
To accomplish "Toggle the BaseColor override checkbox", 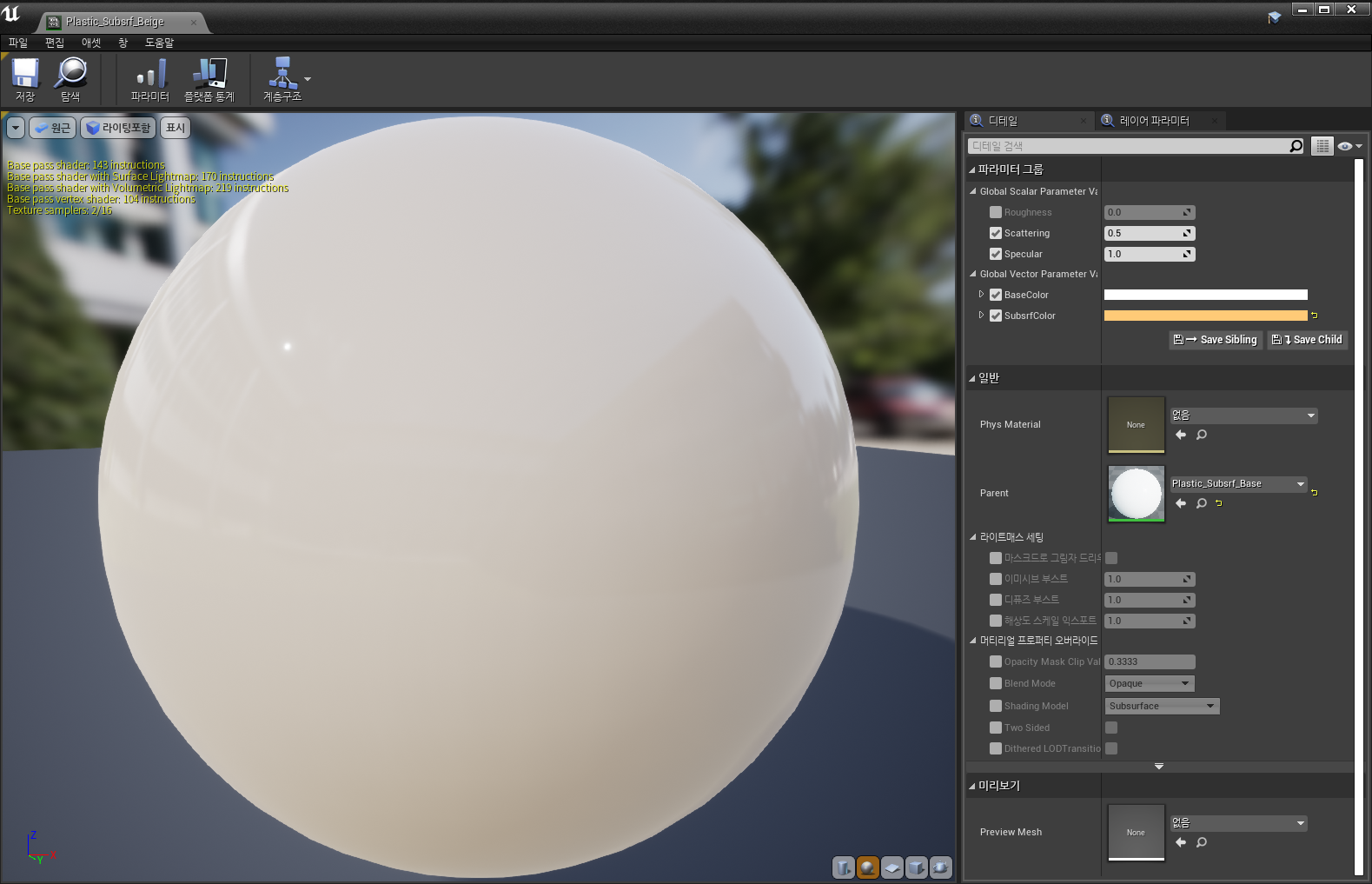I will tap(996, 295).
